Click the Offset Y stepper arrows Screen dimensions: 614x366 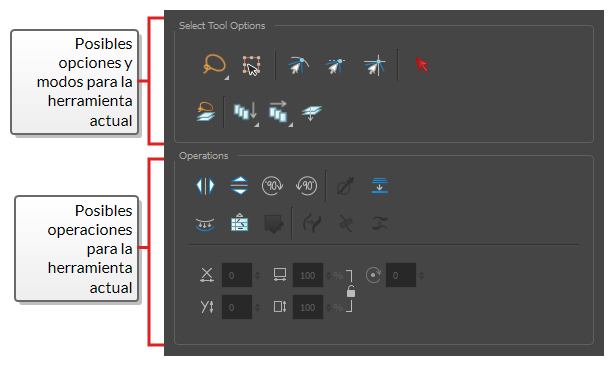click(257, 307)
